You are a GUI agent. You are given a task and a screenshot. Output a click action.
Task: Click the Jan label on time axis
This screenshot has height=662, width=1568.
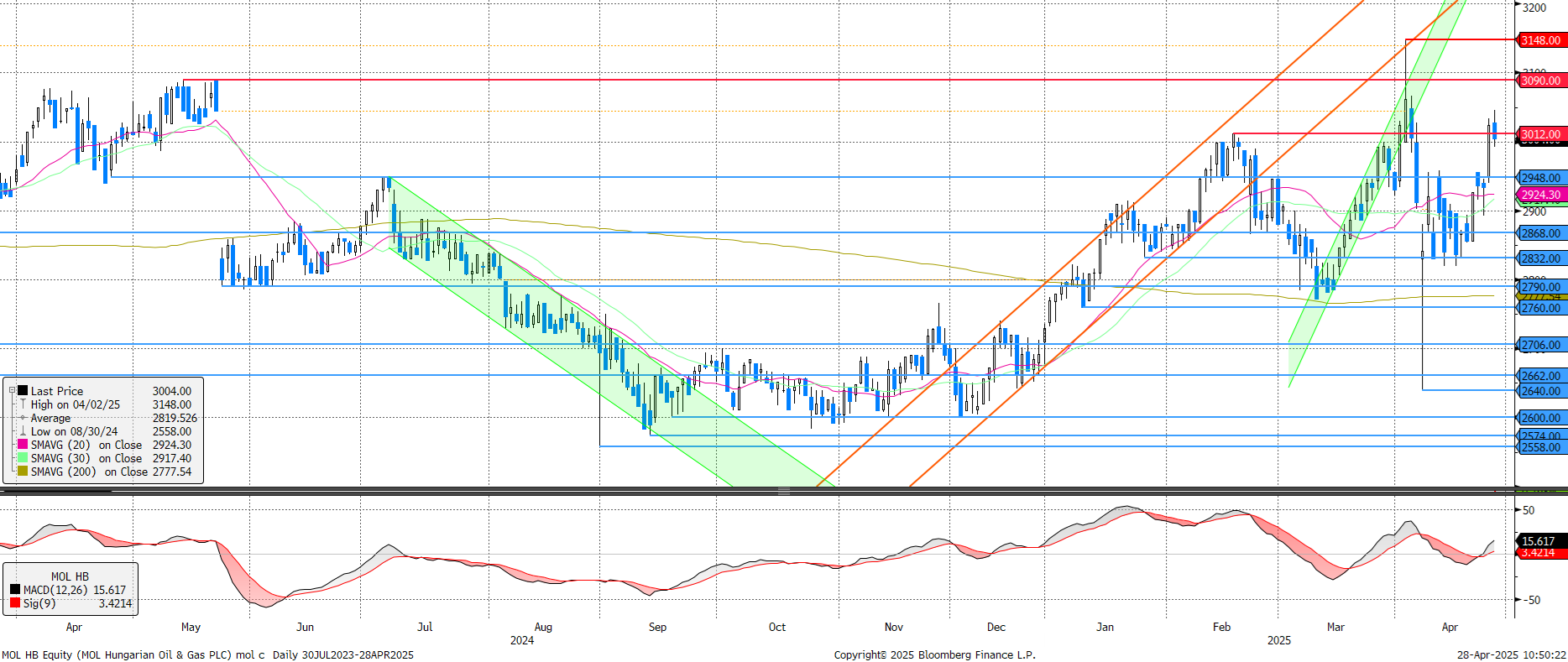coord(1105,627)
